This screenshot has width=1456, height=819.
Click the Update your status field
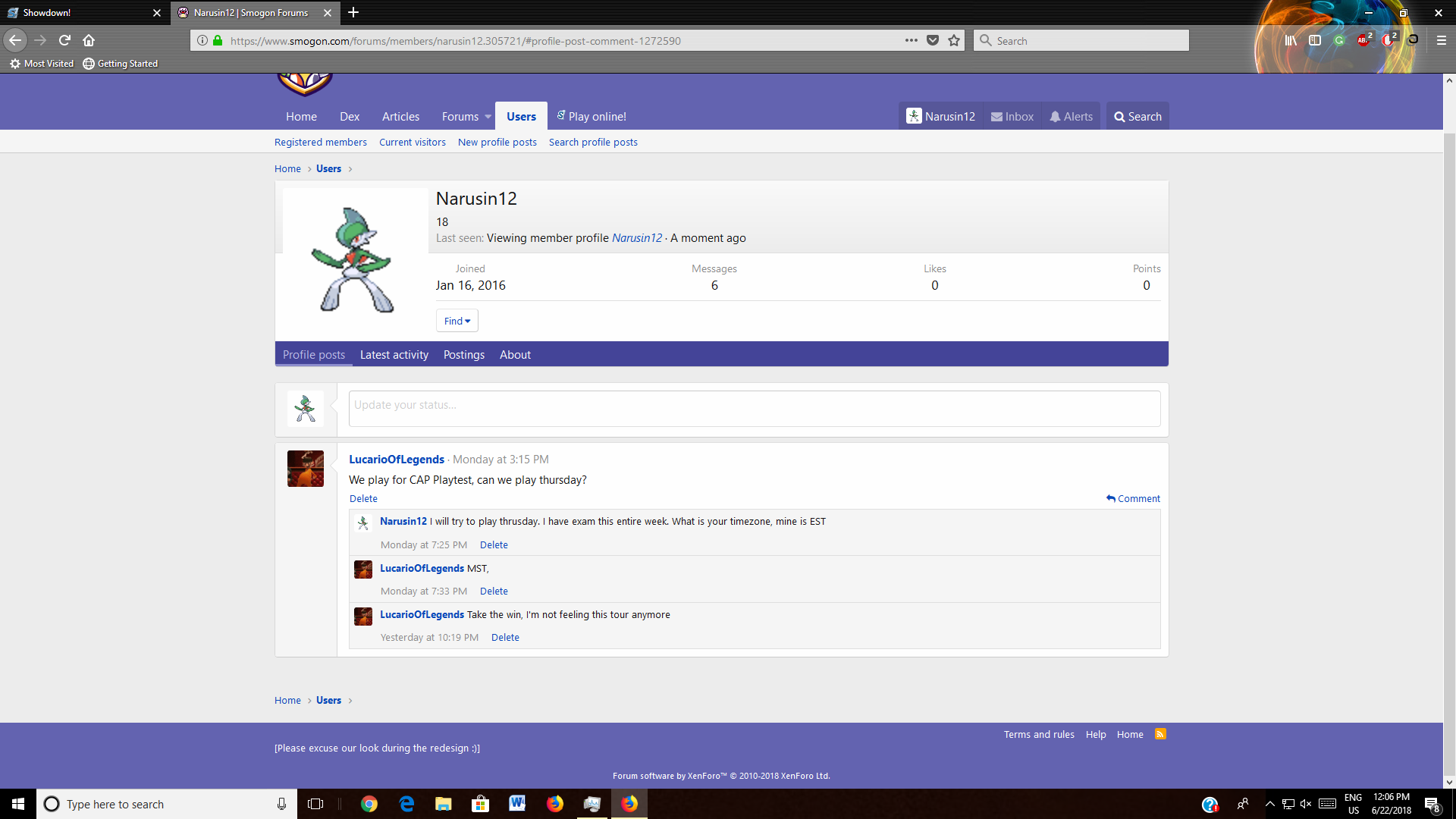(754, 408)
